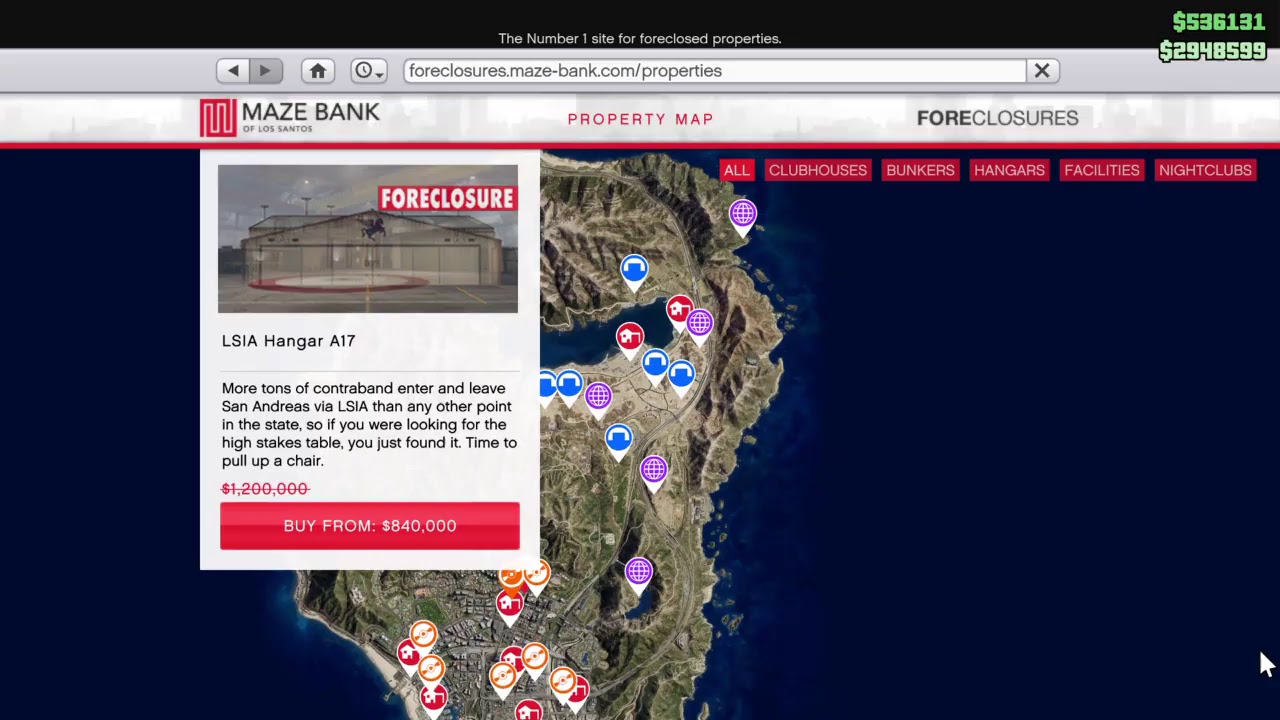This screenshot has height=720, width=1280.
Task: Select the clubhouse marker cut off at map bottom
Action: (528, 710)
